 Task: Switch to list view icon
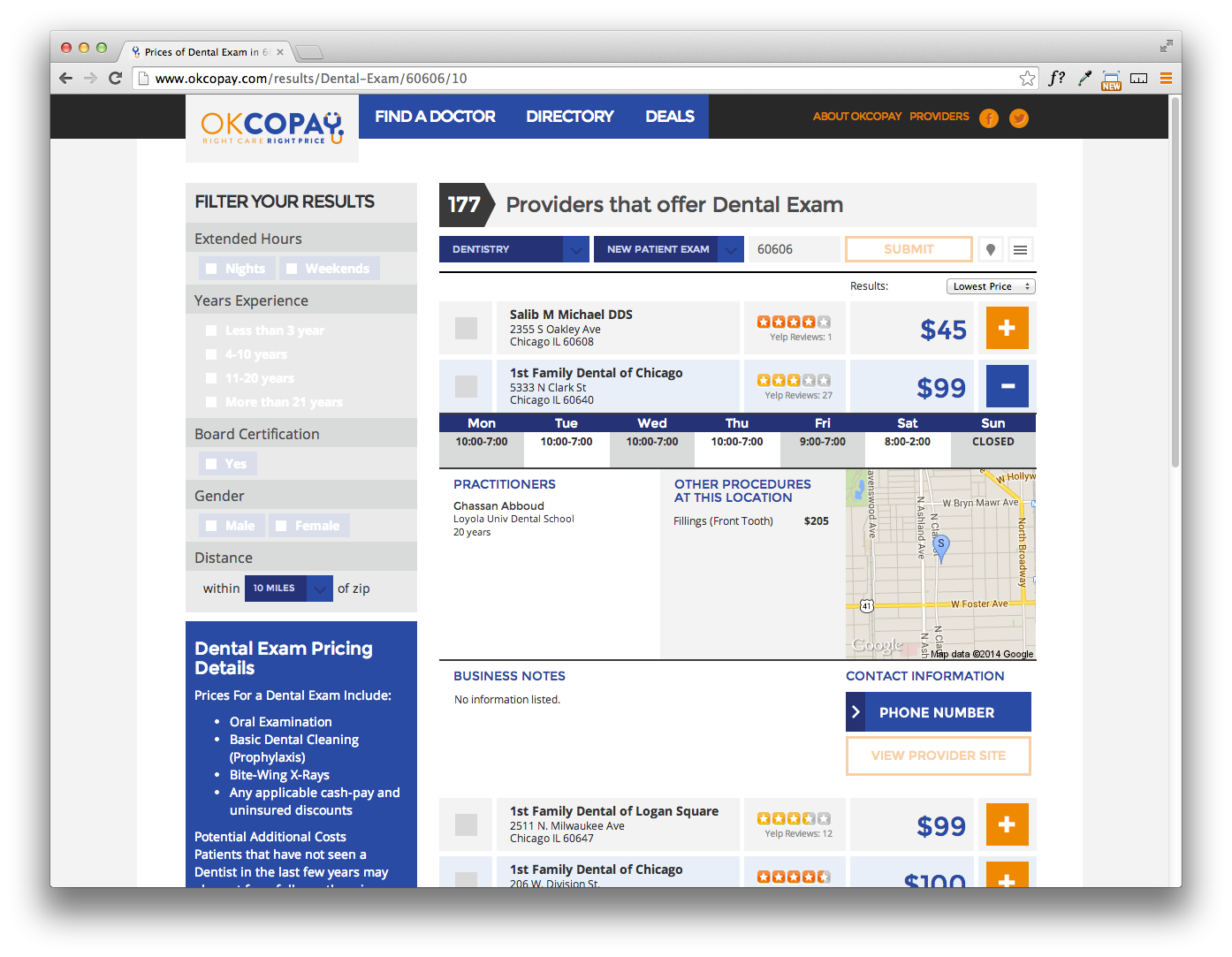pos(1020,249)
